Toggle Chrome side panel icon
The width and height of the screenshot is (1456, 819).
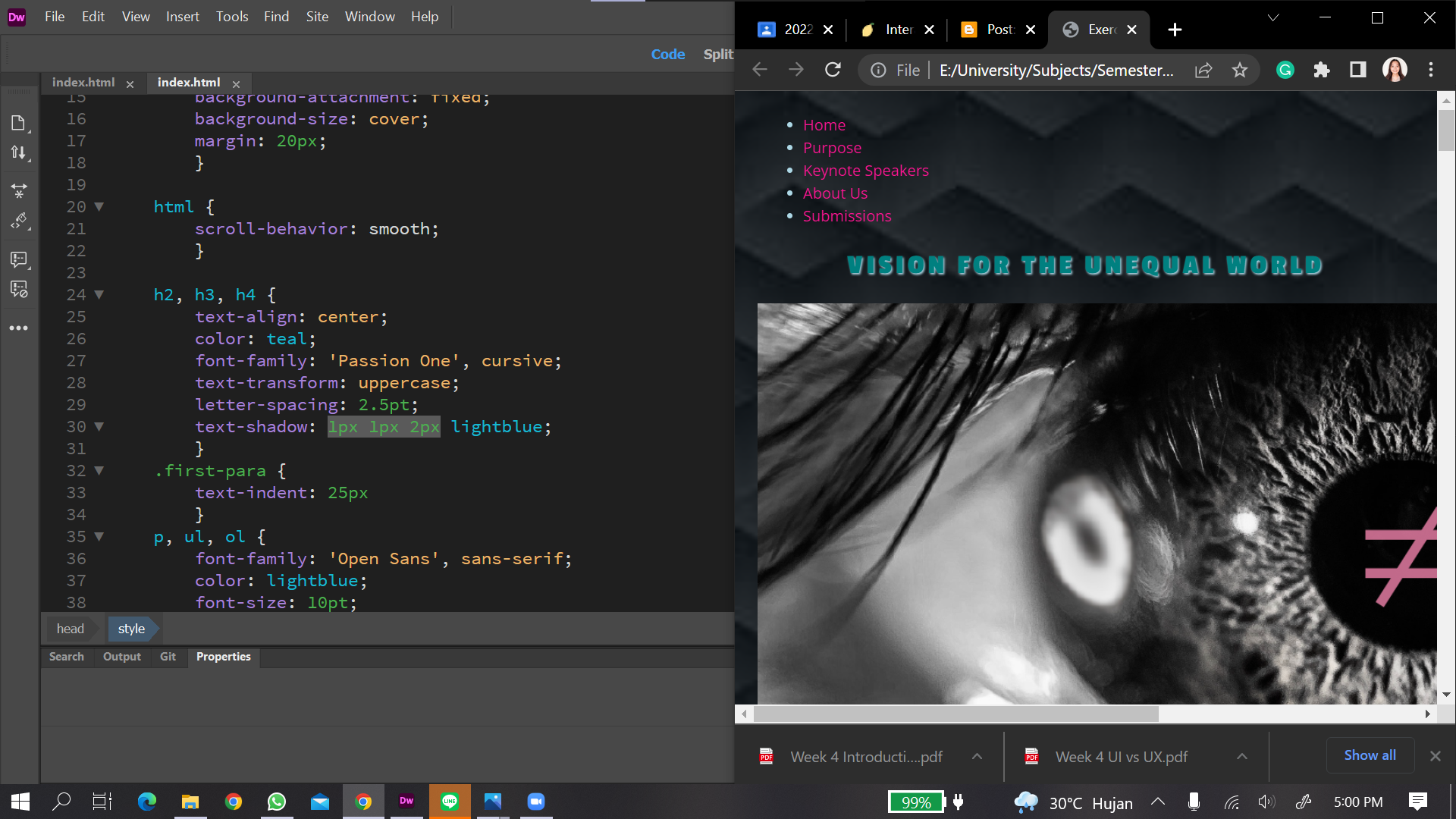(1357, 71)
